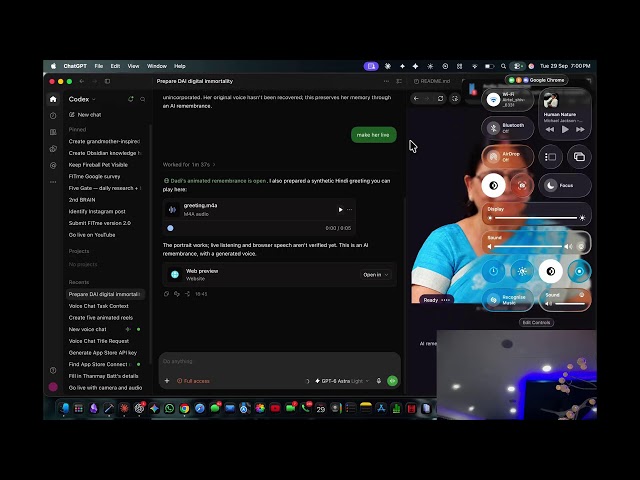Click the reload icon in the preview pane

(440, 98)
